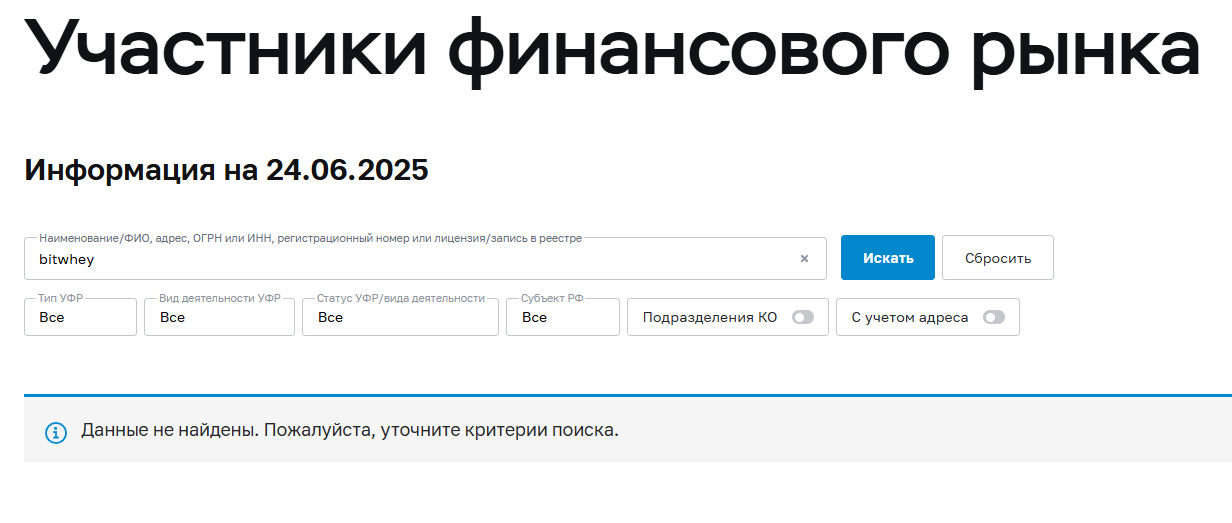
Task: Click the С учетом адреса label text
Action: [910, 317]
